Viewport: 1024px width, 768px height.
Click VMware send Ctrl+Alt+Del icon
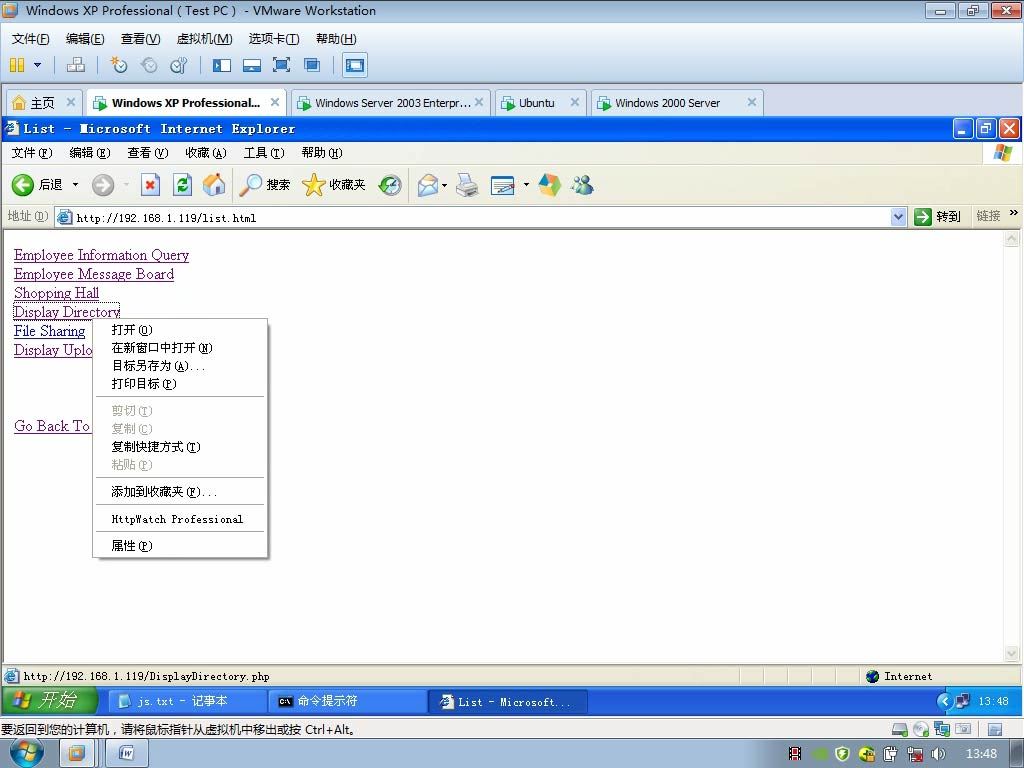[76, 65]
